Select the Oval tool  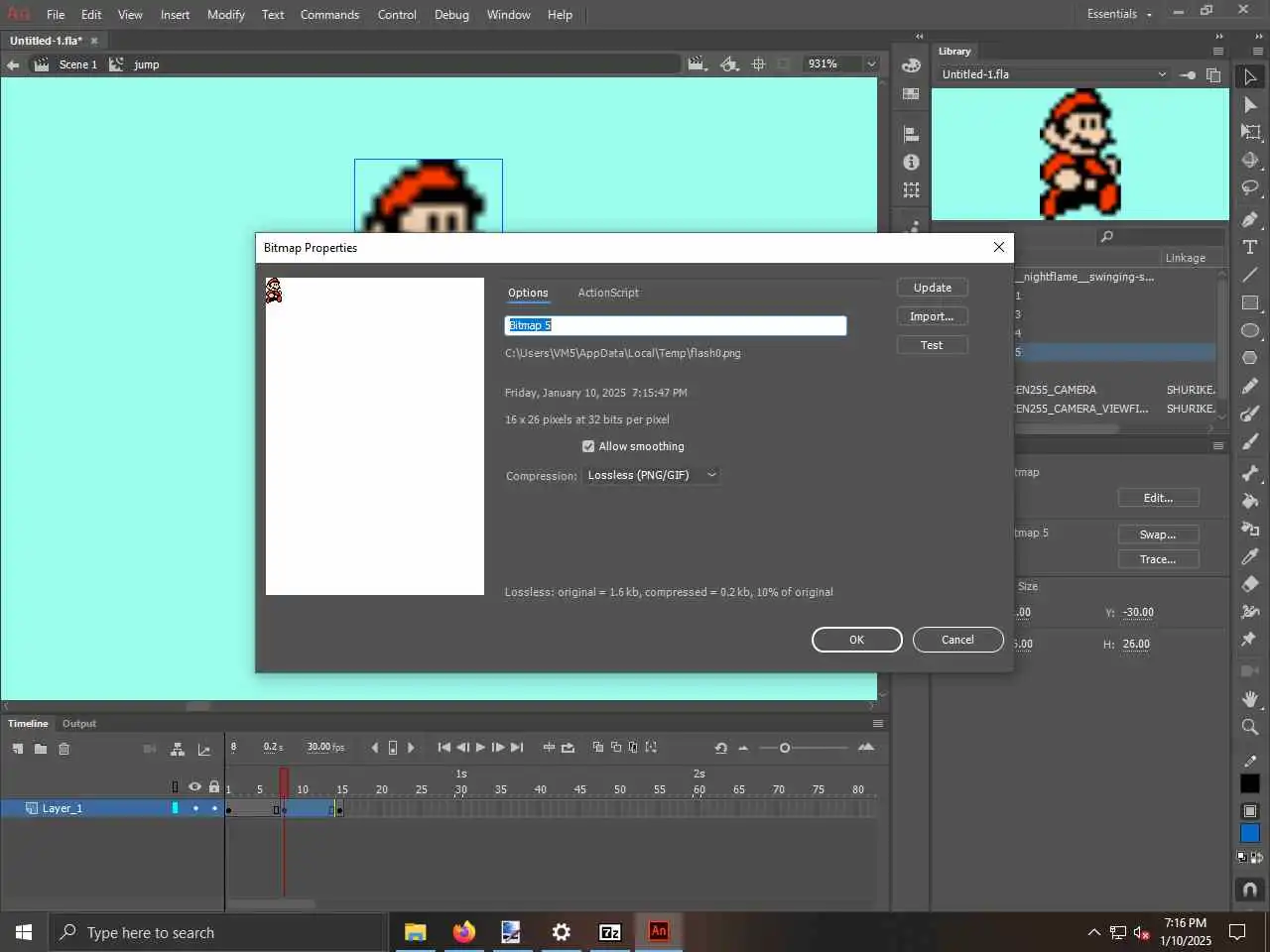pos(1250,330)
